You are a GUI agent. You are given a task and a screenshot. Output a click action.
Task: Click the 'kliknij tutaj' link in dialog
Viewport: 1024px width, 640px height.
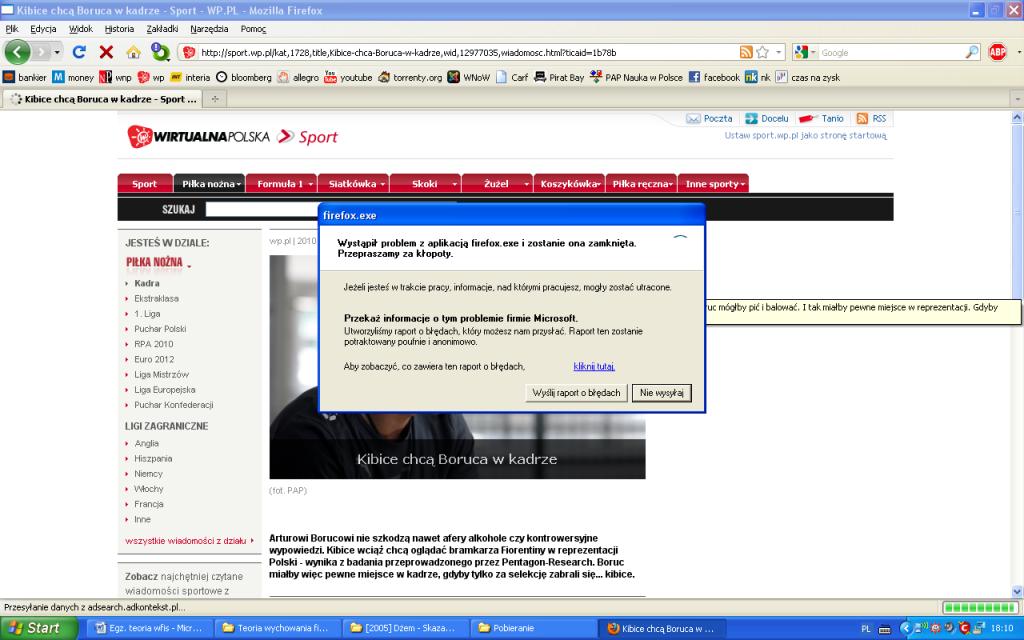coord(594,366)
